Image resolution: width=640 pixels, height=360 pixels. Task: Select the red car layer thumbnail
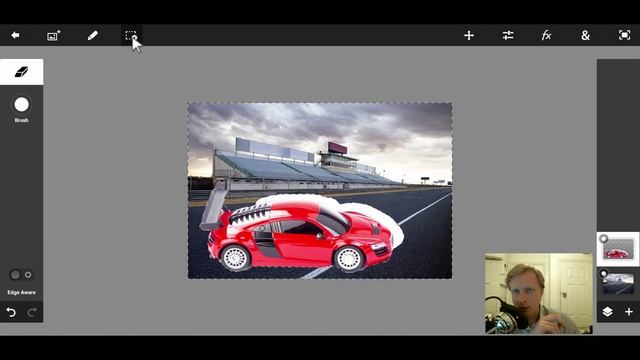(x=619, y=249)
